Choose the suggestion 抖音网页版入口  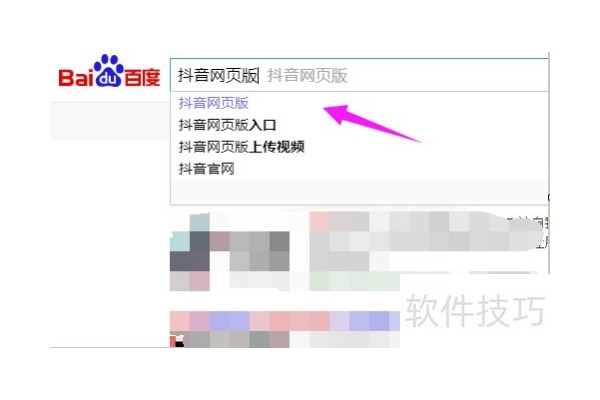coord(227,125)
